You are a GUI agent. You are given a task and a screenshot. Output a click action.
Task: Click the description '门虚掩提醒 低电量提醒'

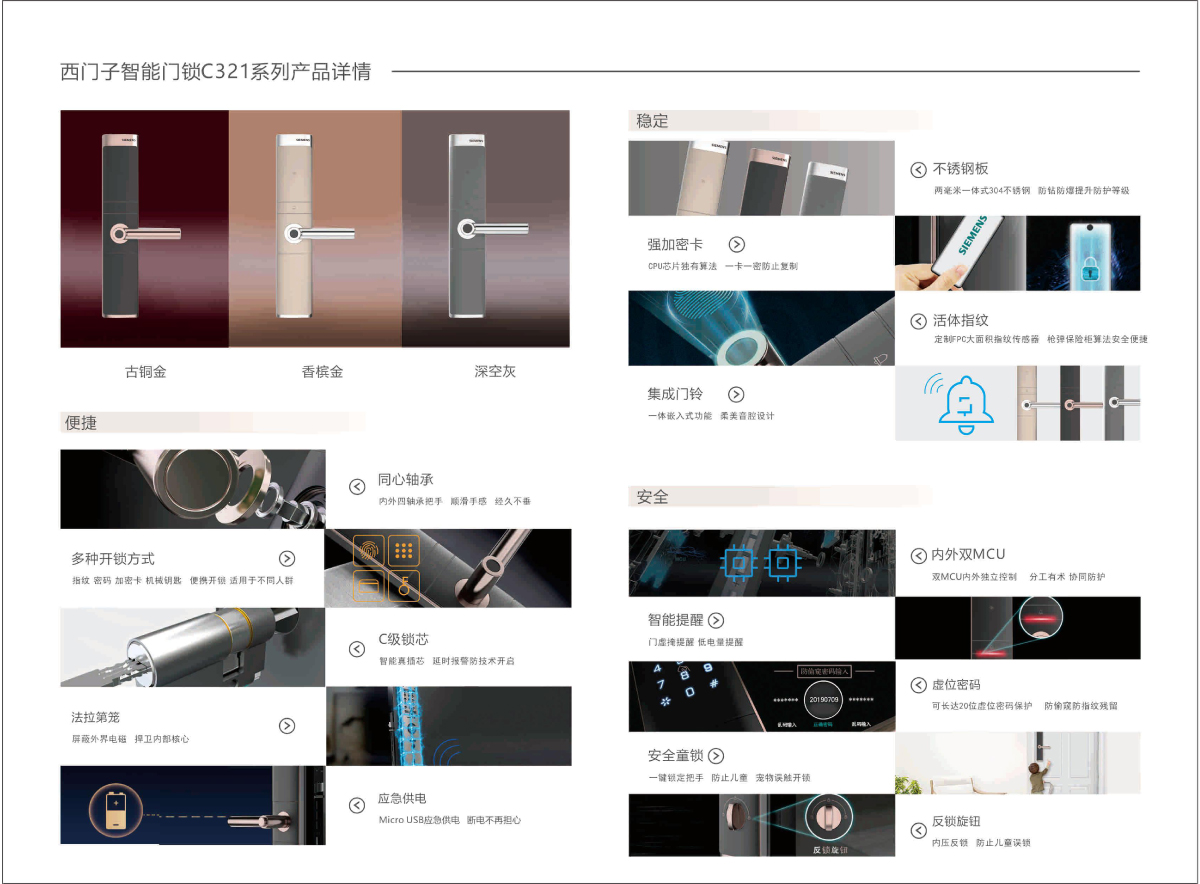pyautogui.click(x=695, y=642)
